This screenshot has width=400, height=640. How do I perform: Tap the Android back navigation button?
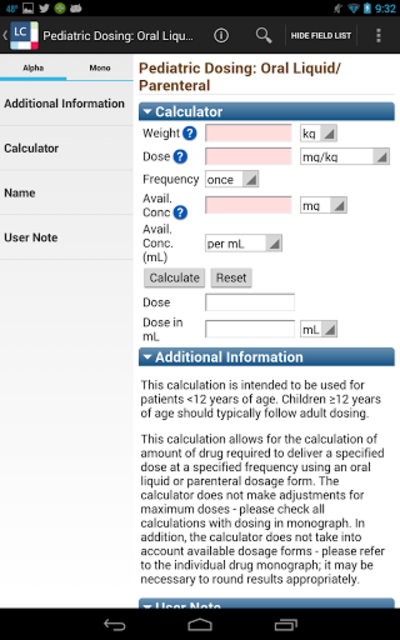point(114,624)
